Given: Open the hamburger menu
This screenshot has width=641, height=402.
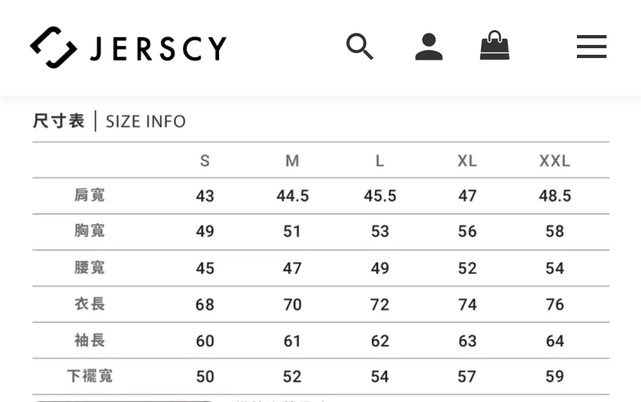Looking at the screenshot, I should (x=591, y=46).
